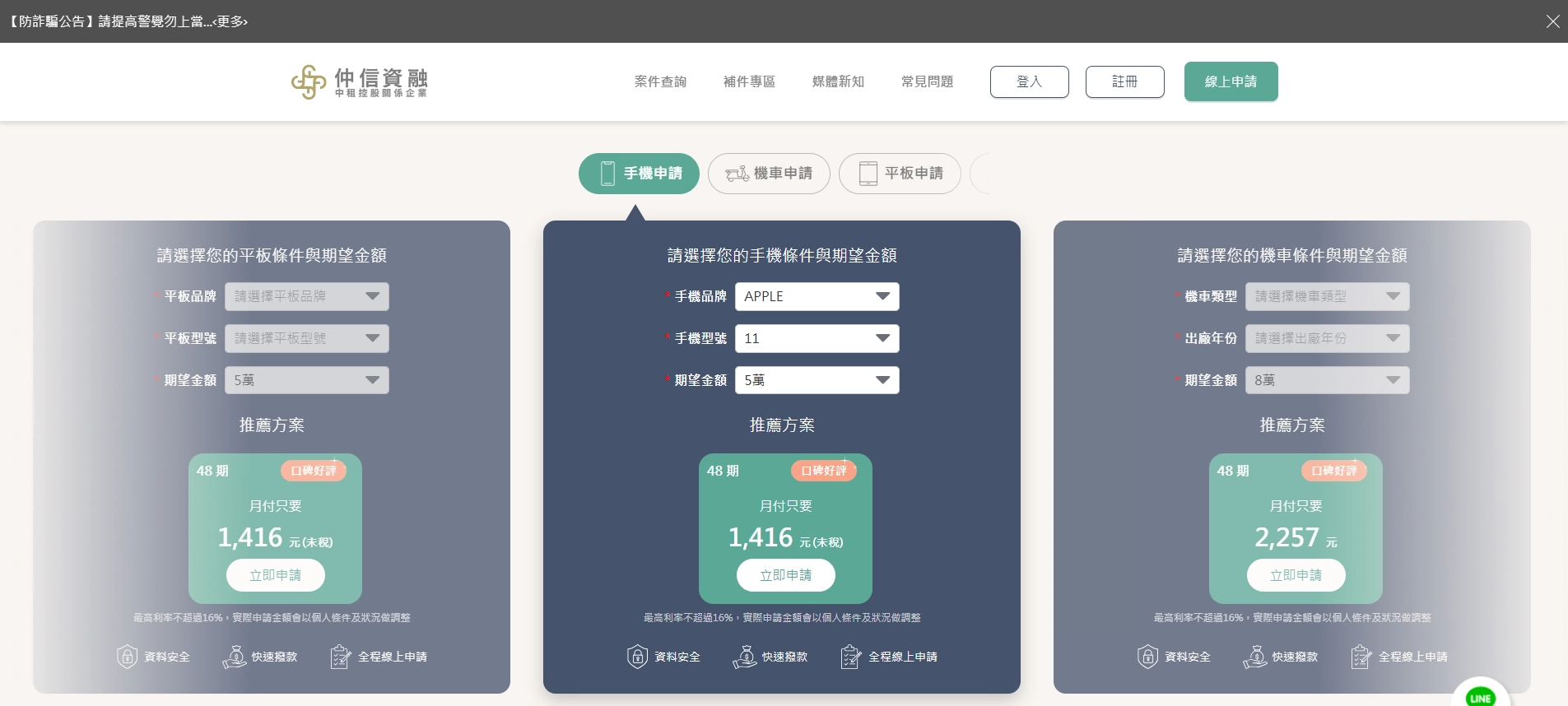Click the 資料安全 shield icon in tablet panel

tap(127, 657)
